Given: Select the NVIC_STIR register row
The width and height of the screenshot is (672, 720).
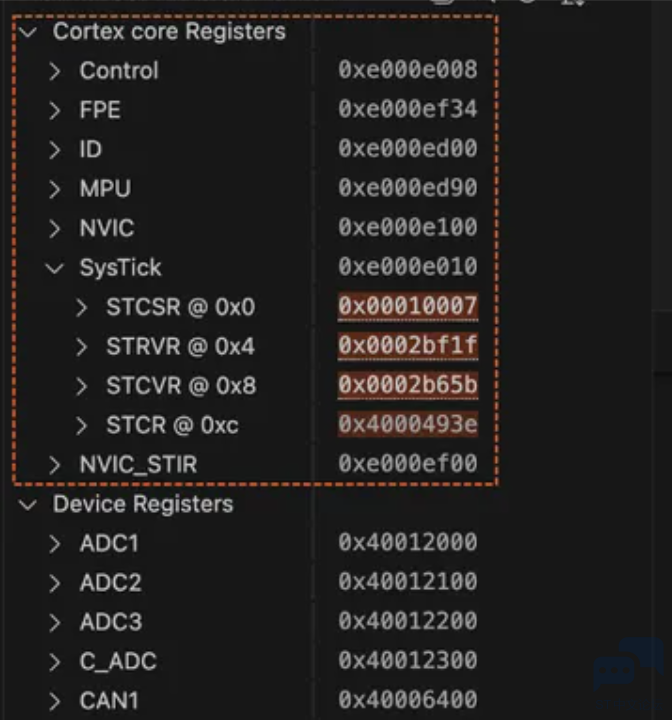Looking at the screenshot, I should [x=138, y=465].
